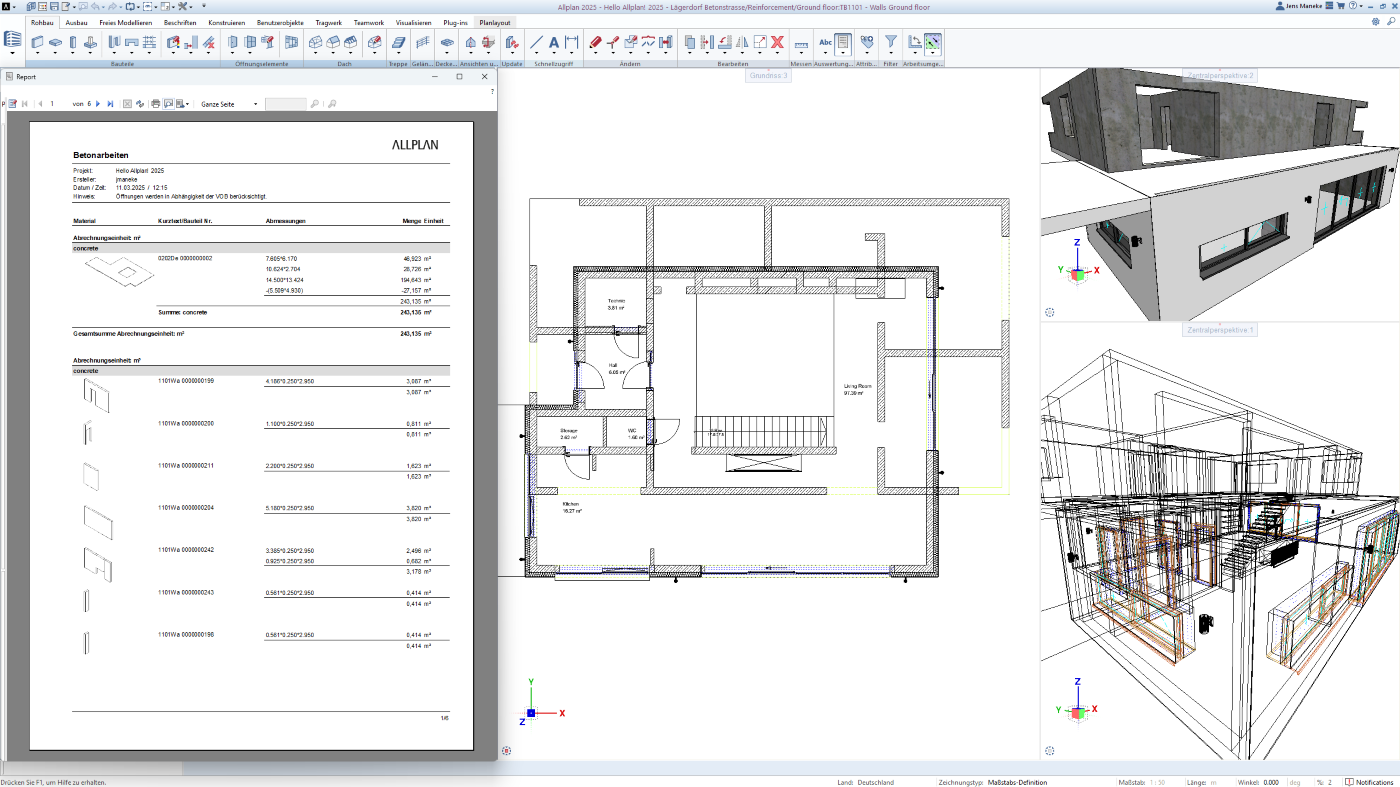Click the Zentralperspektive:2 viewport title
This screenshot has width=1400, height=787.
click(x=1219, y=76)
